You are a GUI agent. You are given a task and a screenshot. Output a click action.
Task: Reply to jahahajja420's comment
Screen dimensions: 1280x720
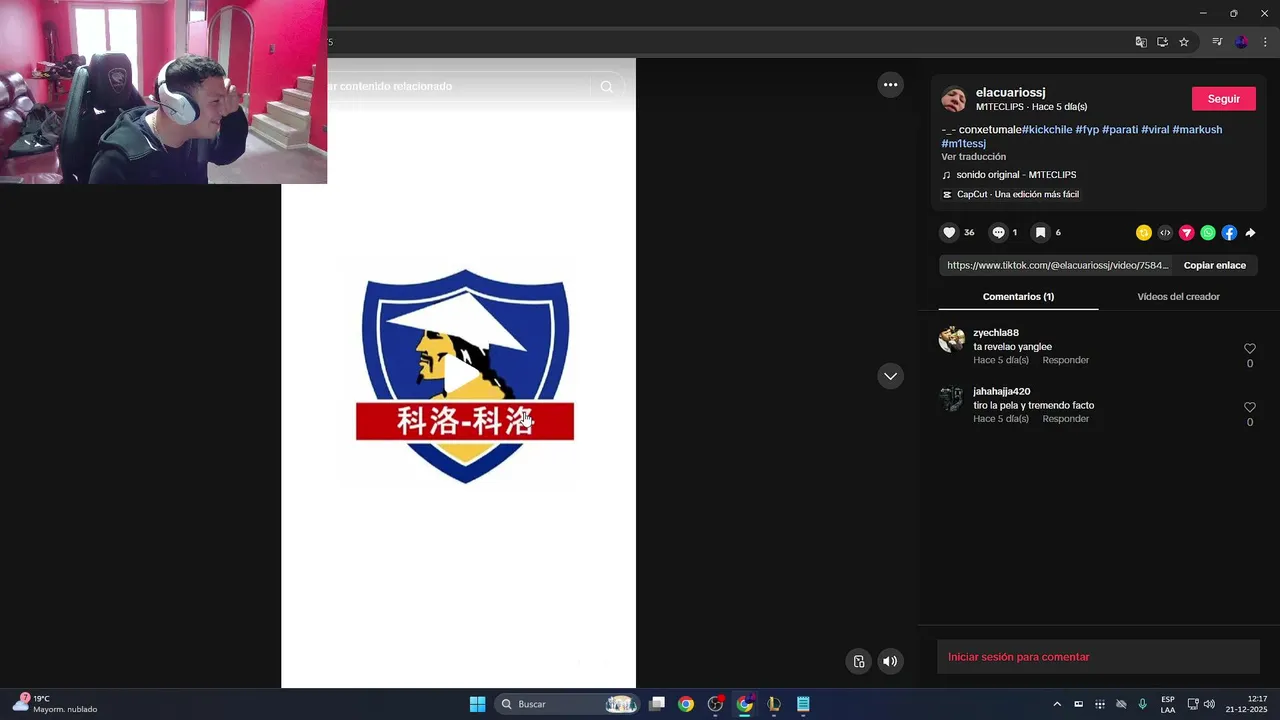click(1065, 419)
